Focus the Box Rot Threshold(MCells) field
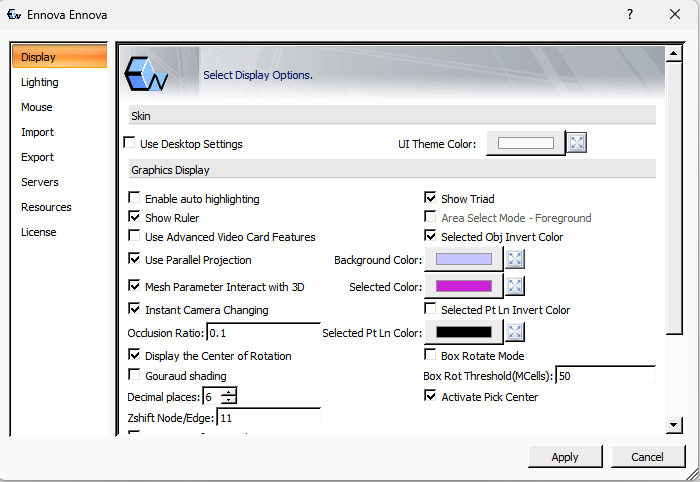The image size is (700, 482). tap(606, 376)
